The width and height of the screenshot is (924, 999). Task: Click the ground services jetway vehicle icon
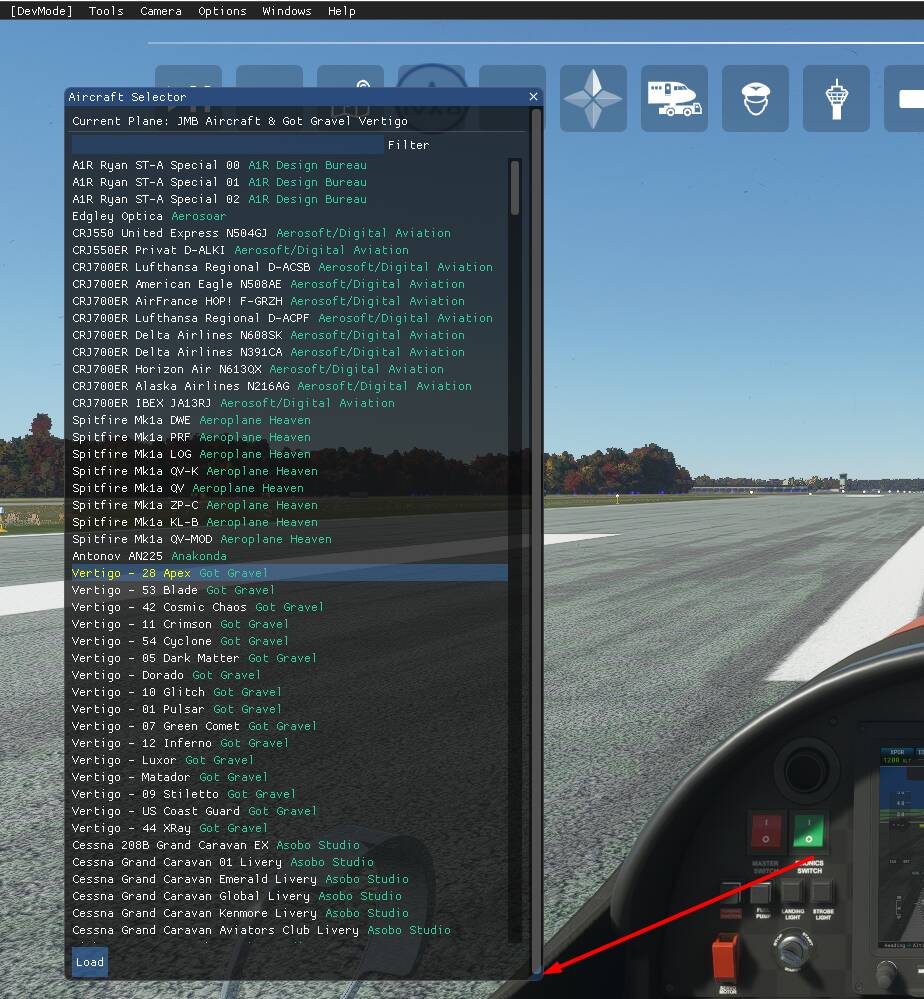(674, 98)
